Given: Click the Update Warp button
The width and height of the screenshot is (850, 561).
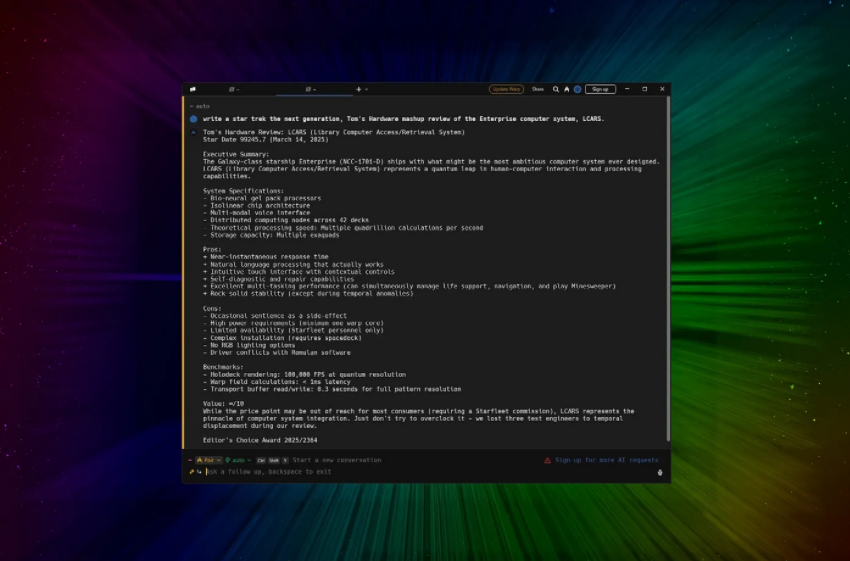Looking at the screenshot, I should click(506, 89).
